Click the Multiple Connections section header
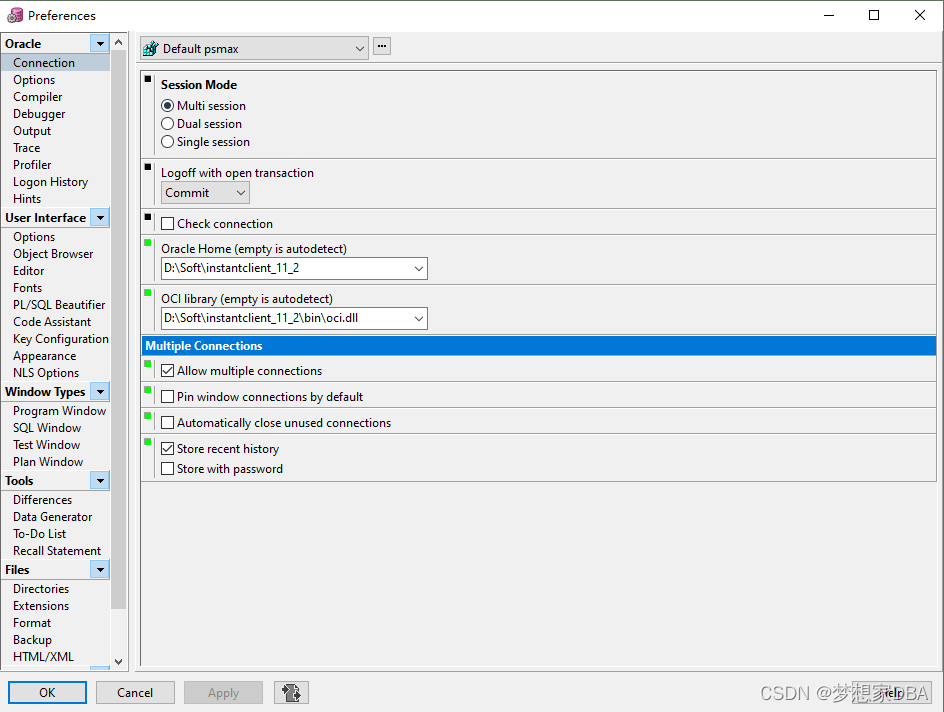This screenshot has height=712, width=944. [x=539, y=345]
